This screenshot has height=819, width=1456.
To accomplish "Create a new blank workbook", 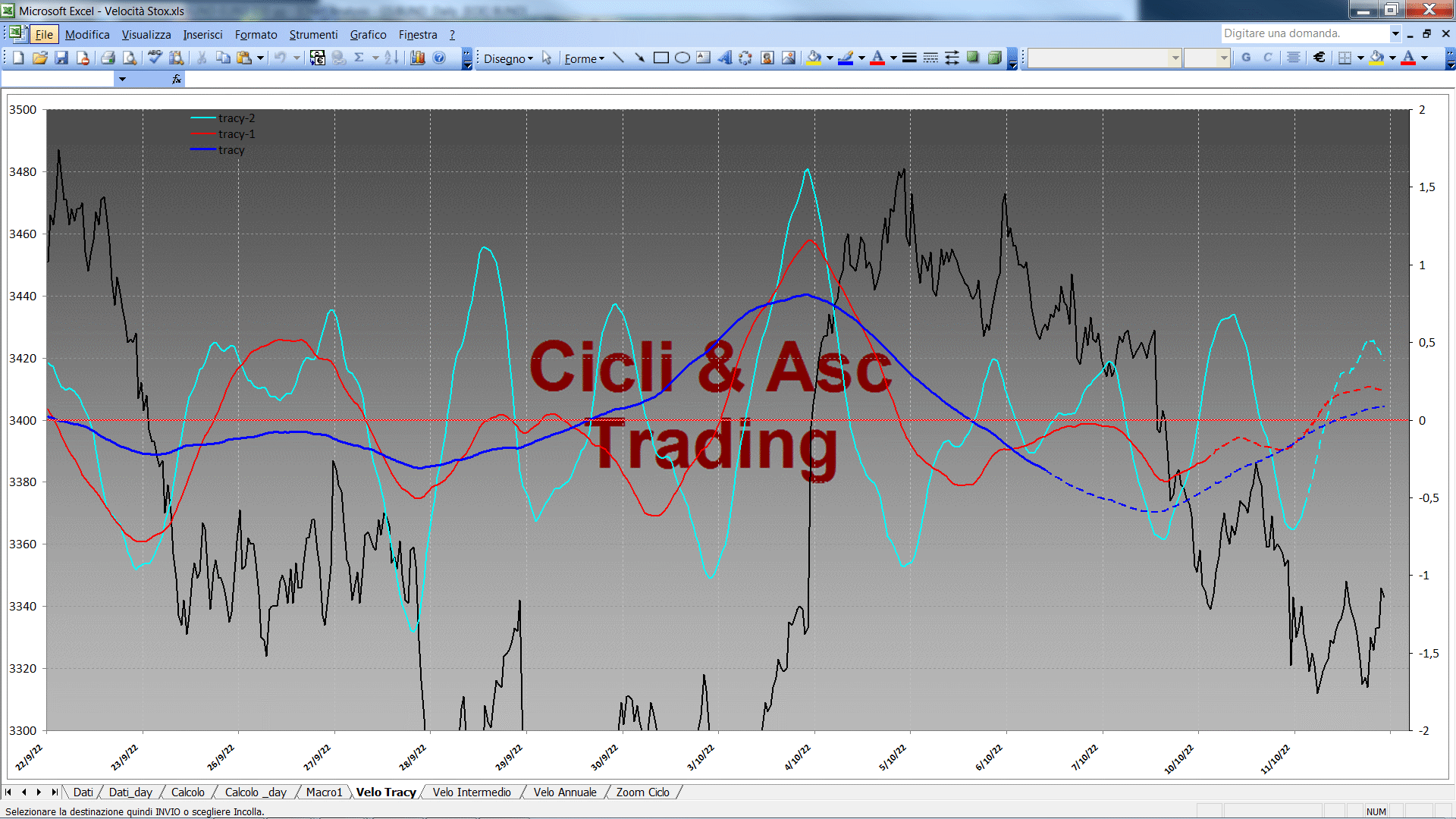I will (x=18, y=58).
